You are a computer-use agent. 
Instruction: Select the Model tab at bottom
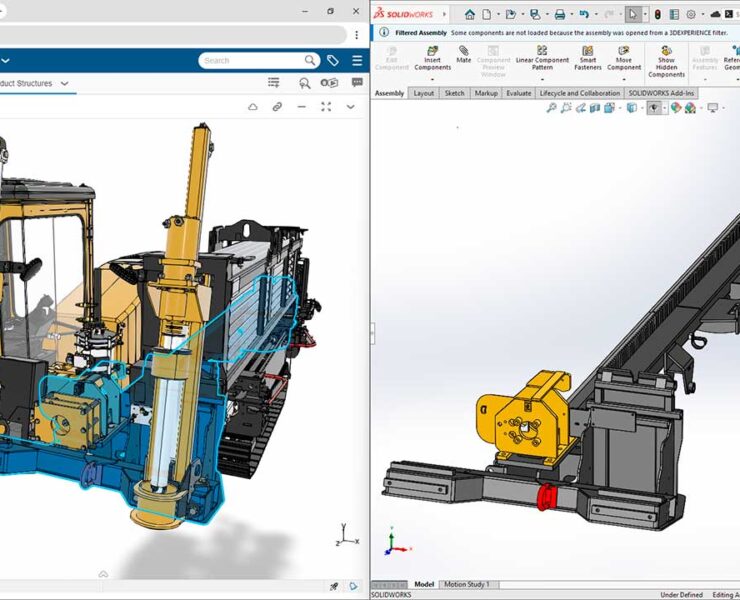coord(424,584)
